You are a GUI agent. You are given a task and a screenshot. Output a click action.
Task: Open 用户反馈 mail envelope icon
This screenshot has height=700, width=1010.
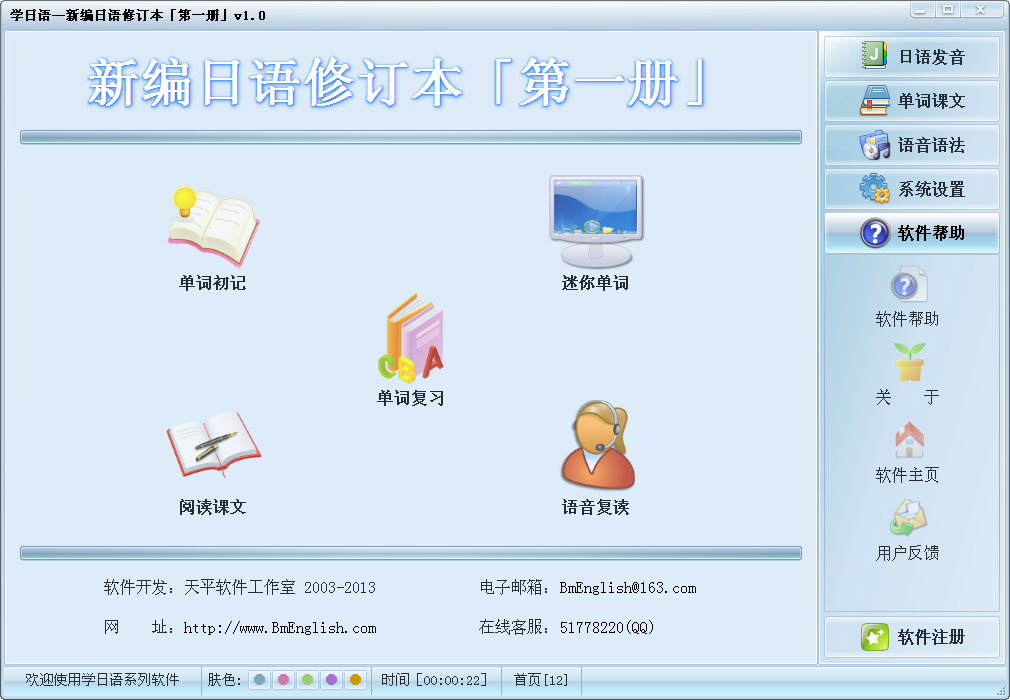908,518
